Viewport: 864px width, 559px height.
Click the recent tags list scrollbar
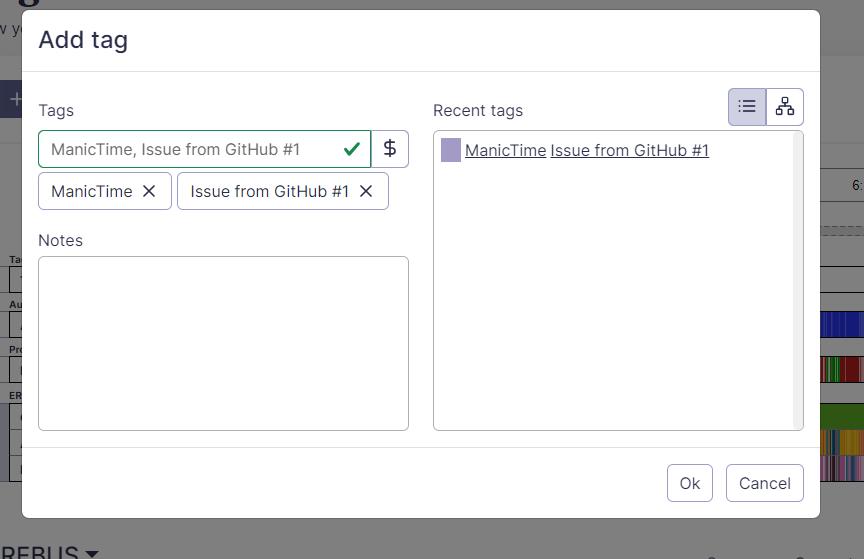[x=797, y=280]
